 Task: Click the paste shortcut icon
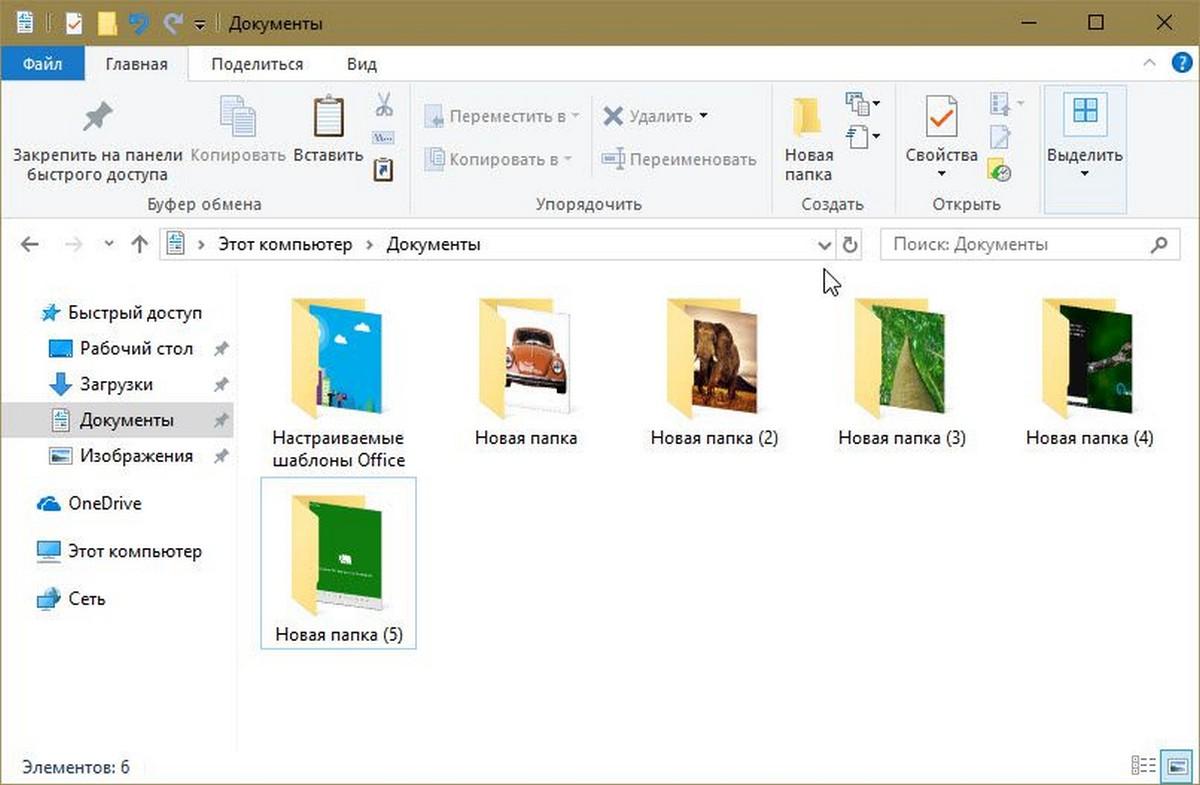[383, 169]
